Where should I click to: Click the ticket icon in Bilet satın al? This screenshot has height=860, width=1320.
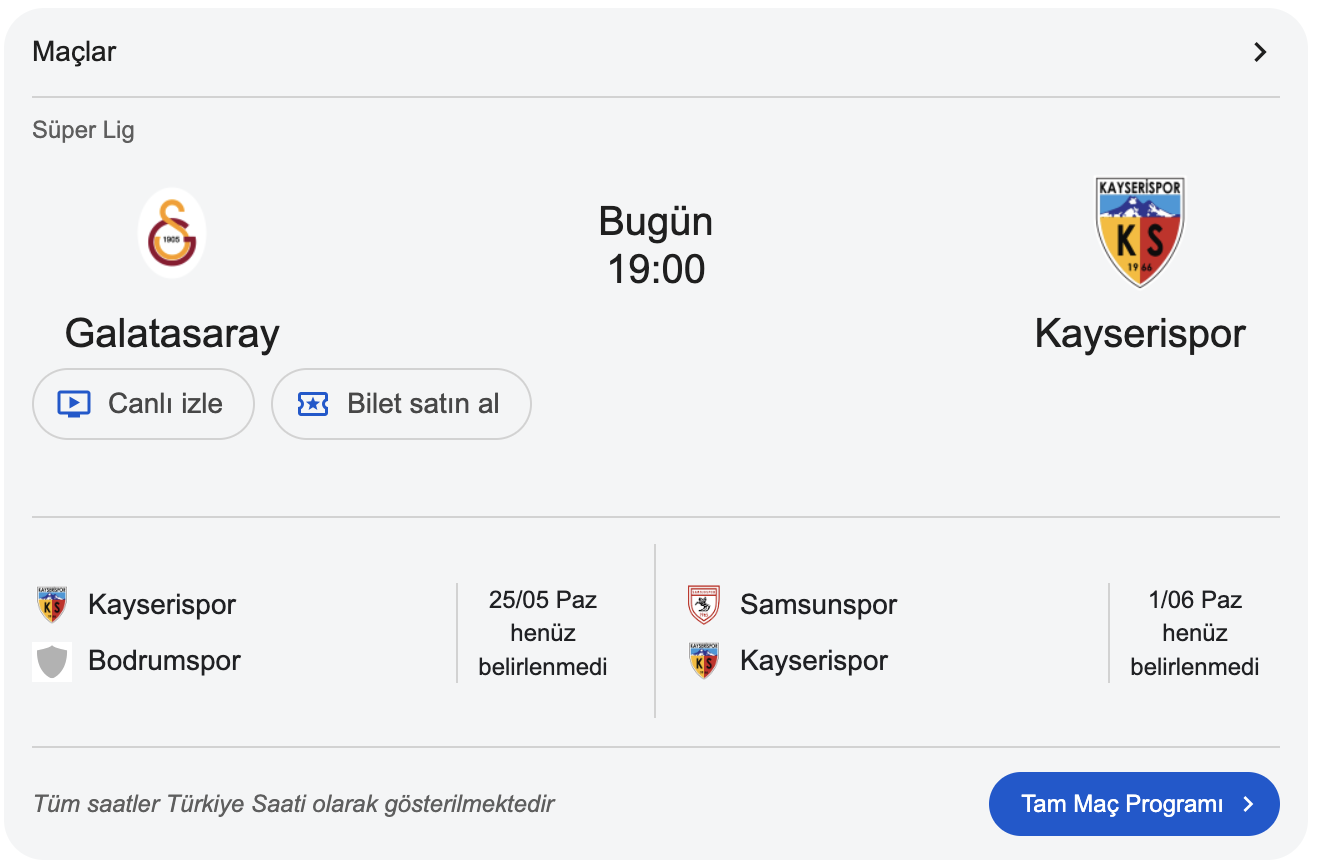(313, 404)
